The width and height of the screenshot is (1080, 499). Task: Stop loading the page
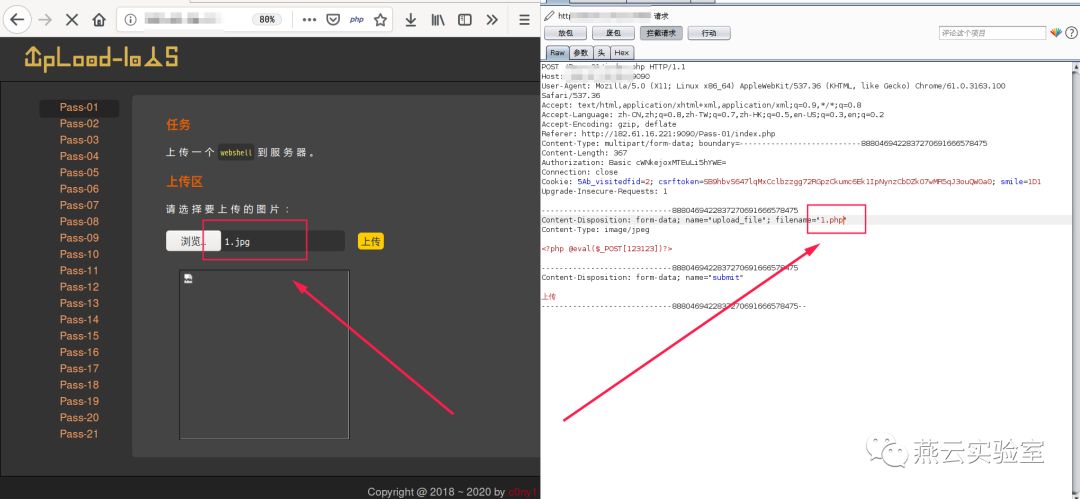[72, 19]
